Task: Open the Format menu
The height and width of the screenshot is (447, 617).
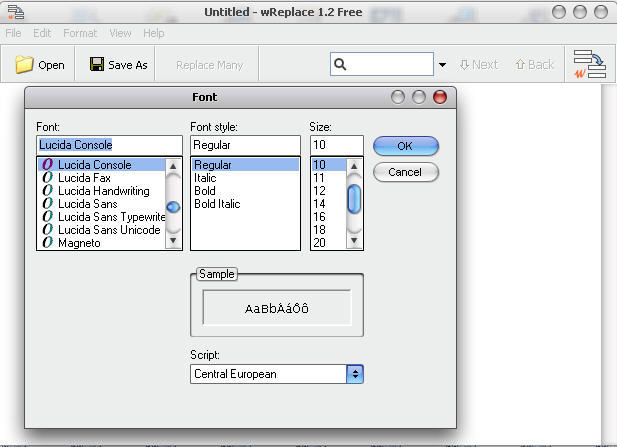Action: [x=80, y=33]
